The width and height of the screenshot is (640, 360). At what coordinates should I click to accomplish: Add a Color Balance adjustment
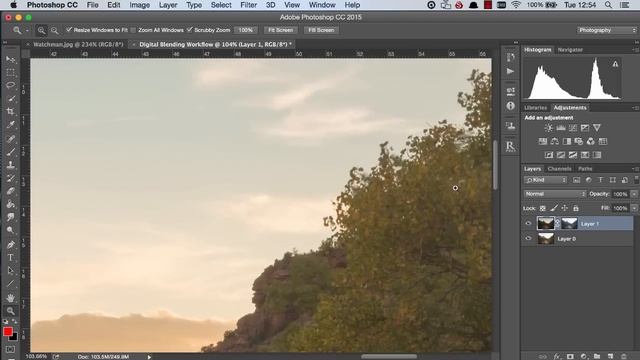point(554,141)
